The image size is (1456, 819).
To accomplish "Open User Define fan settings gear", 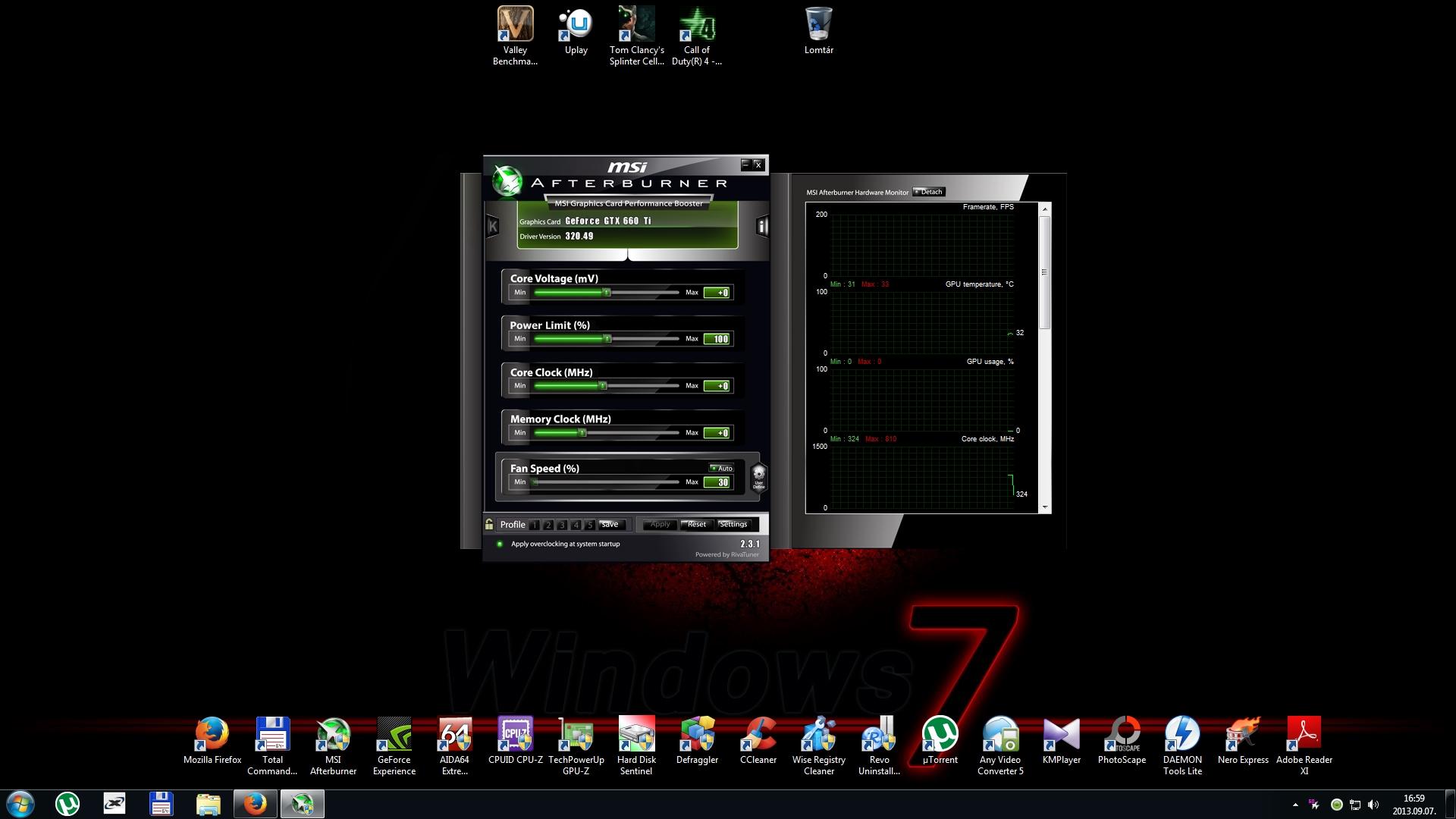I will (758, 477).
